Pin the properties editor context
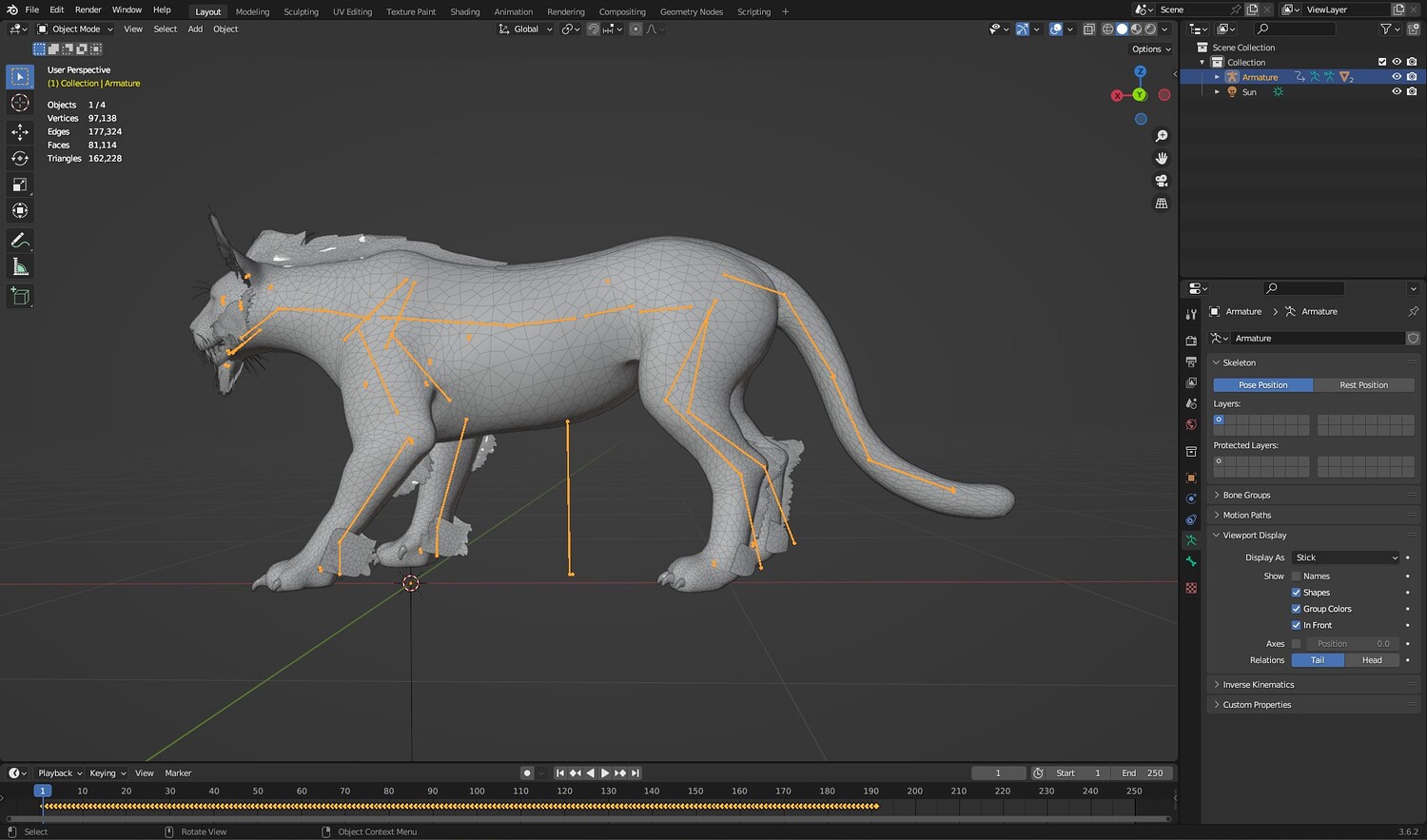 click(1413, 312)
